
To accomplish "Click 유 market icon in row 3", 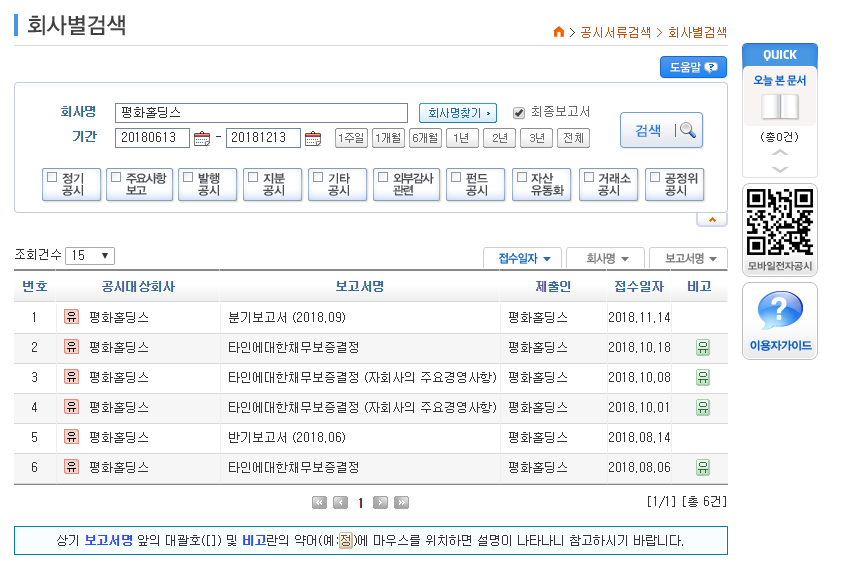I will [71, 377].
